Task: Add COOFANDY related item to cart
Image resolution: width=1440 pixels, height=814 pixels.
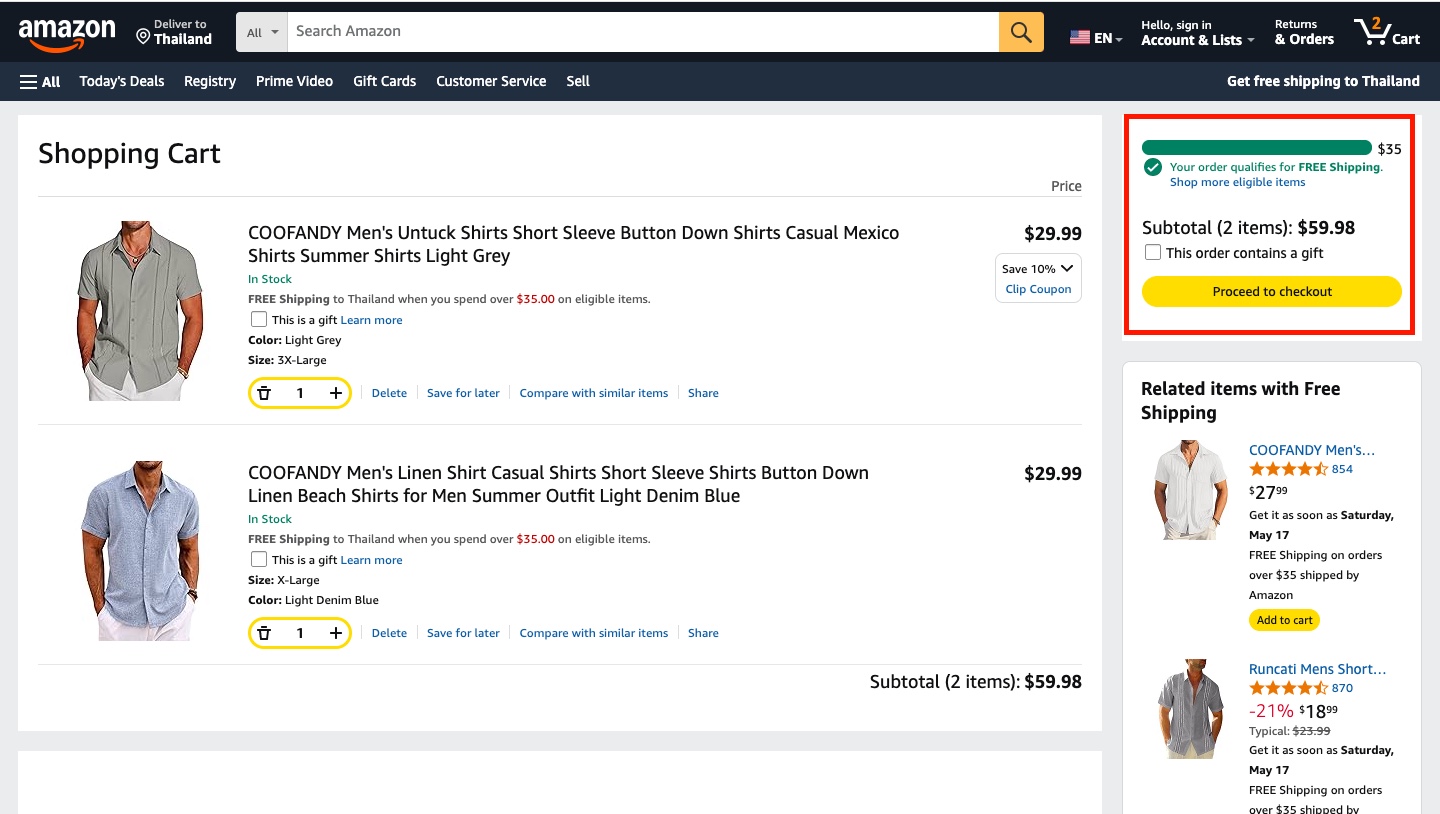Action: (x=1284, y=620)
